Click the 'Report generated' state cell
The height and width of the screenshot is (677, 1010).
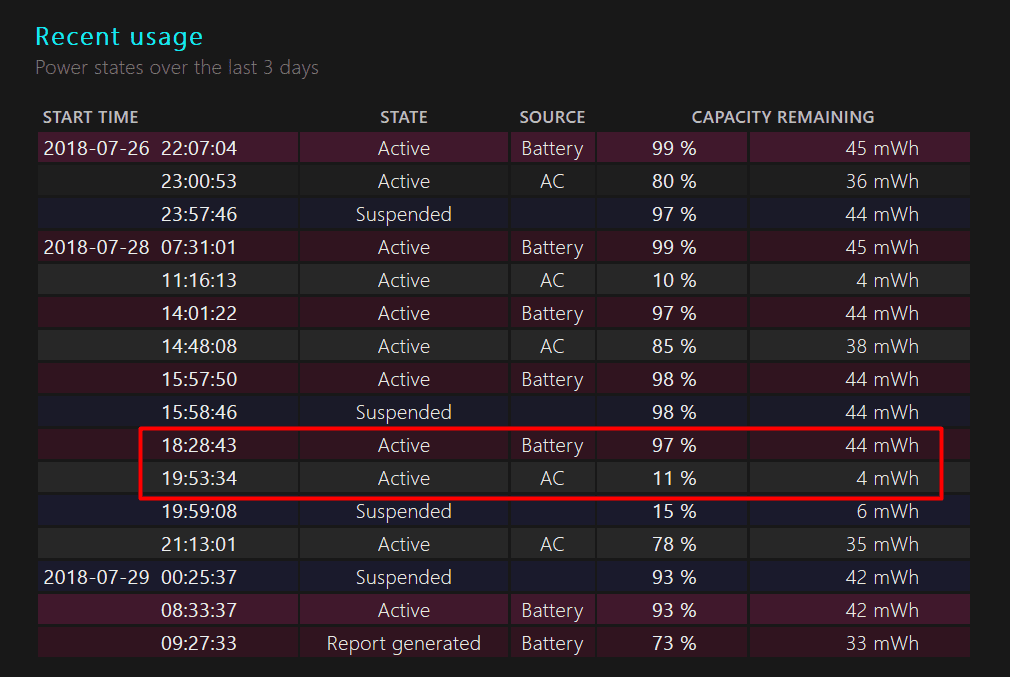(x=403, y=643)
